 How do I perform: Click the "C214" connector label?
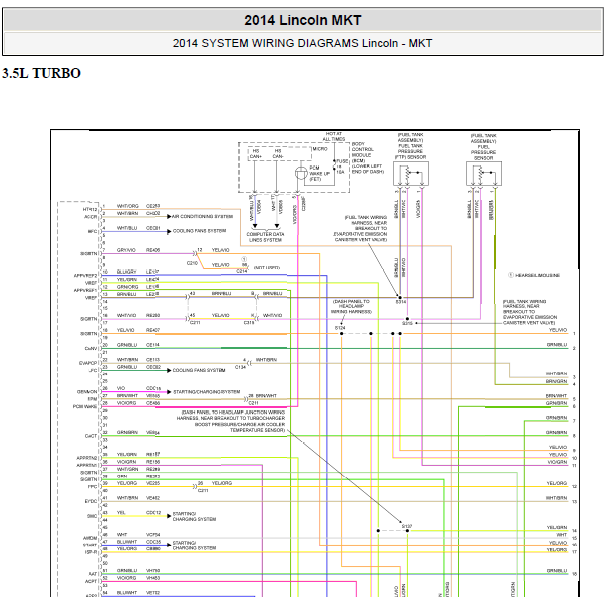(x=242, y=271)
